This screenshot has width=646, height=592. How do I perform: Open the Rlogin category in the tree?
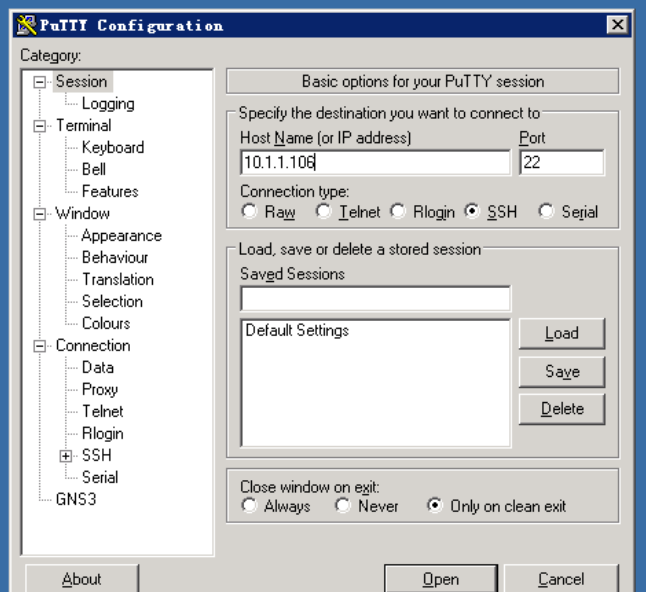[103, 433]
